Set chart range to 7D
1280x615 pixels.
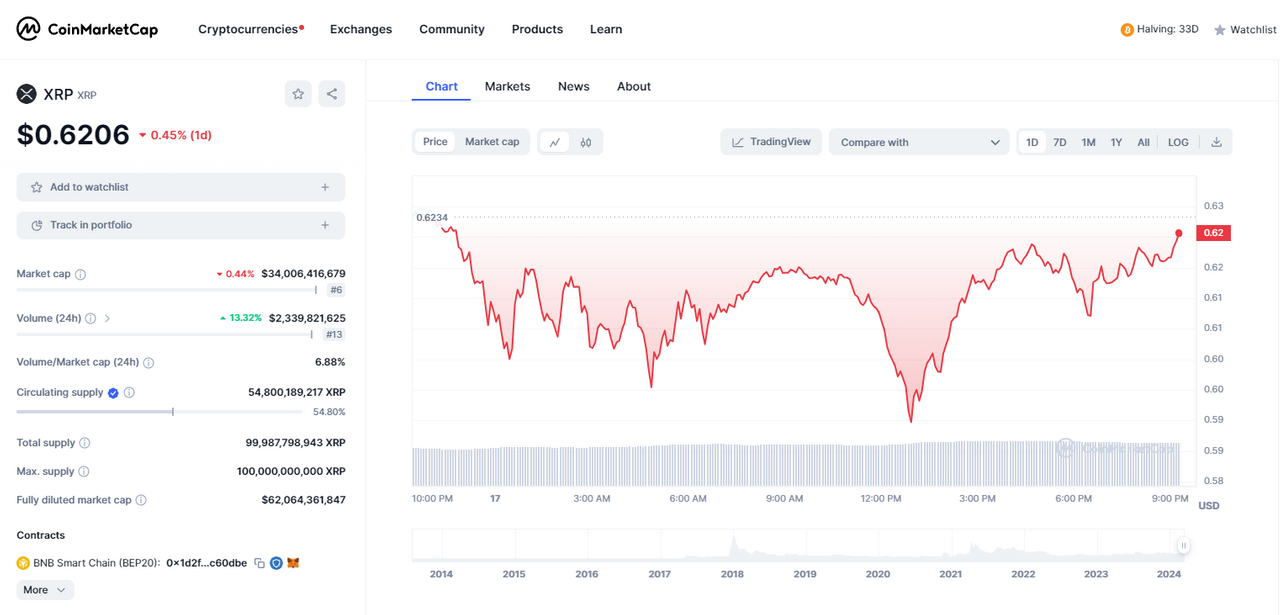coord(1060,142)
